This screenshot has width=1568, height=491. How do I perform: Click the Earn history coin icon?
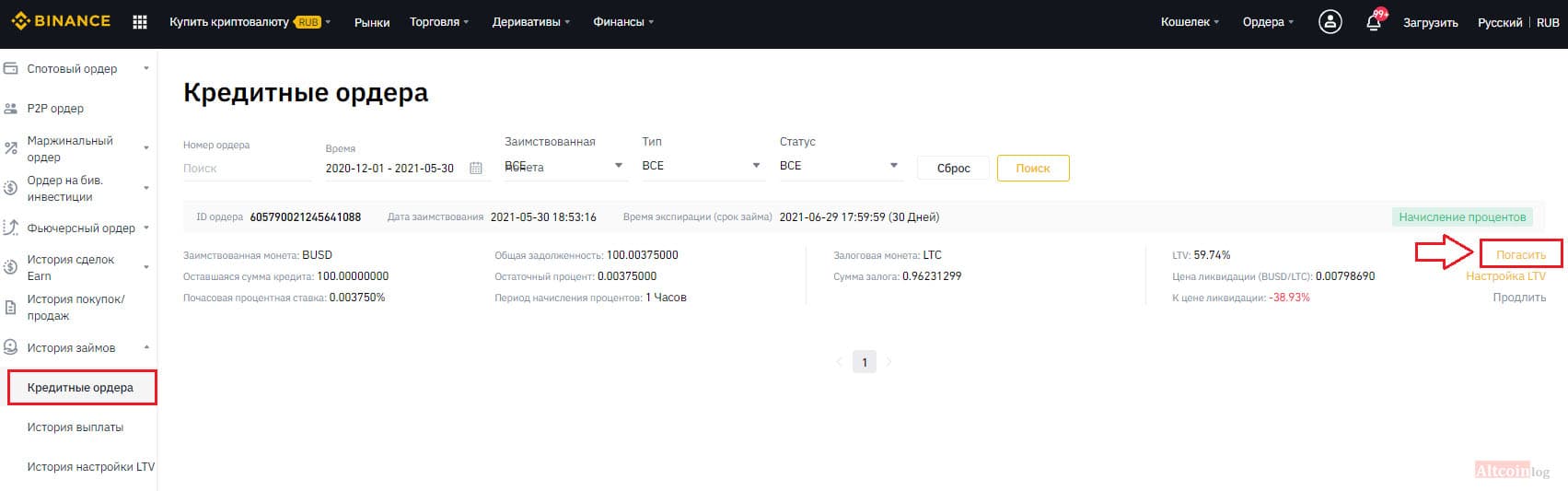pyautogui.click(x=11, y=267)
